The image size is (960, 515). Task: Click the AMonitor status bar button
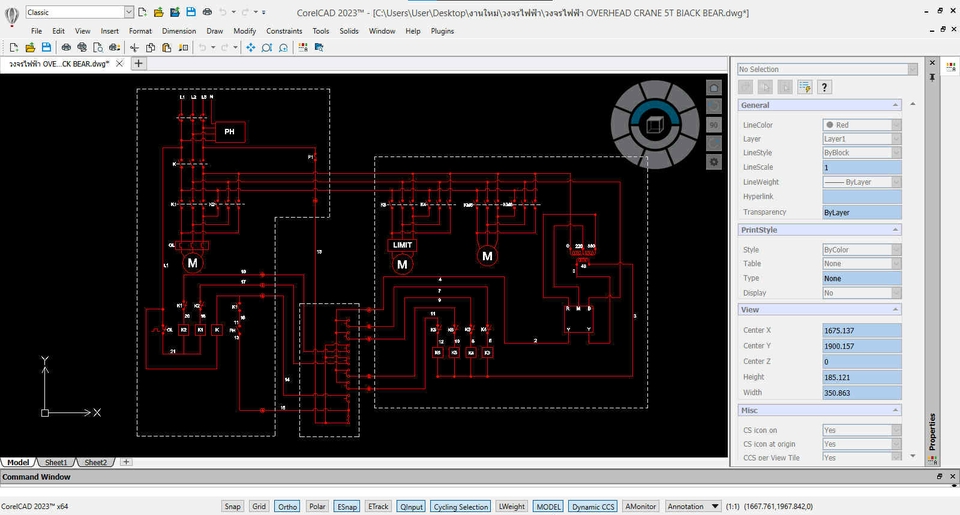pos(640,506)
